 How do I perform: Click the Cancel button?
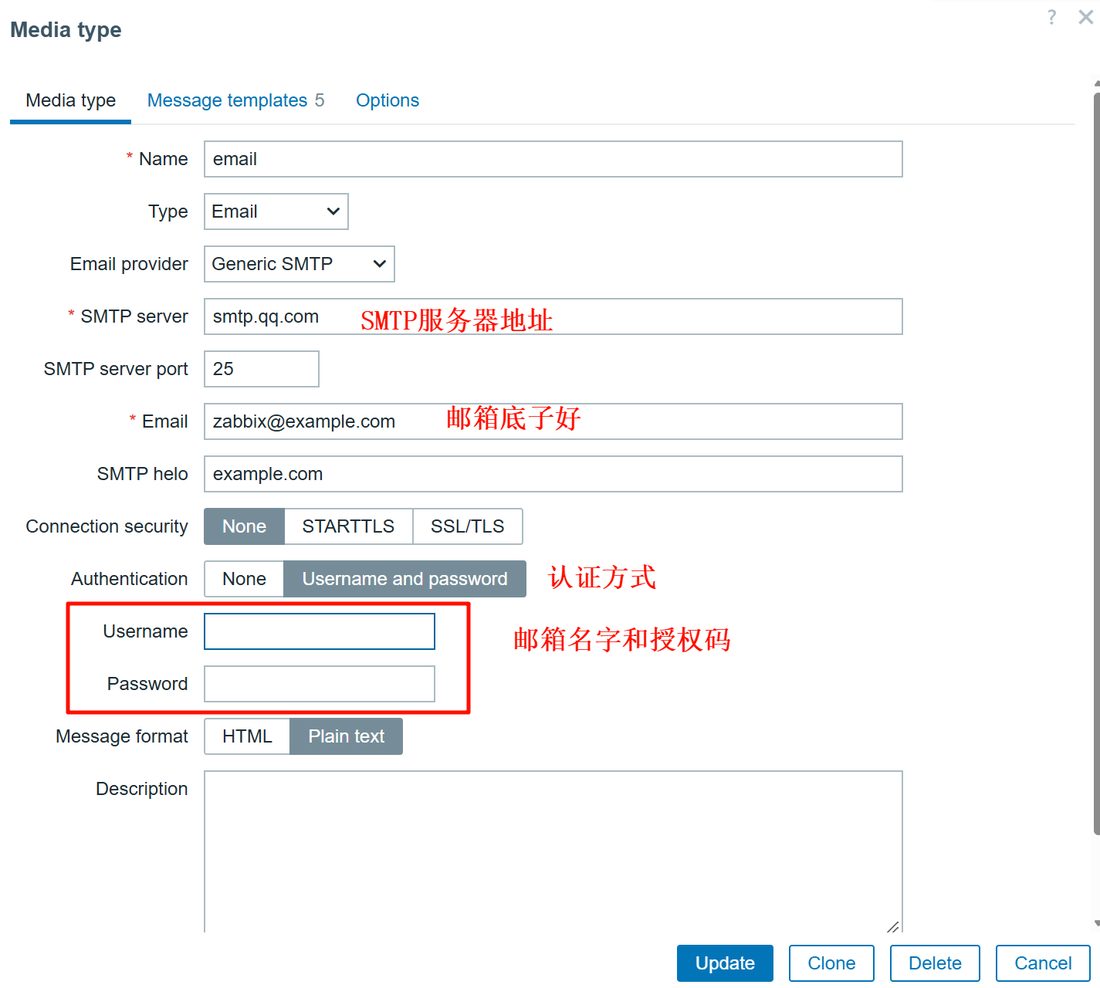(x=1042, y=963)
